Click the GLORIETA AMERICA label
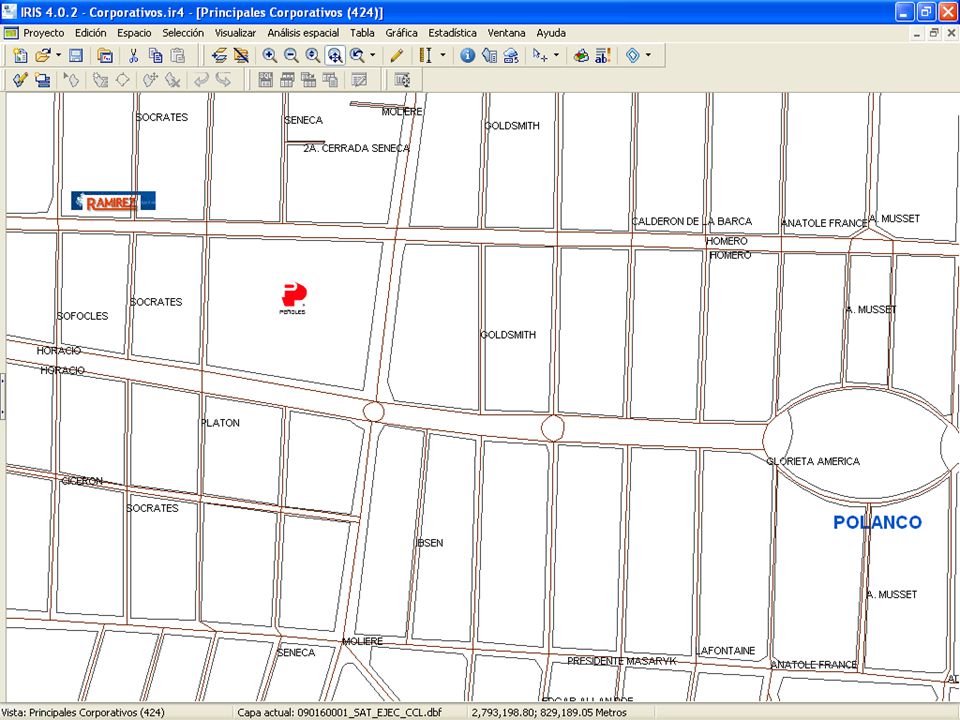 point(813,461)
